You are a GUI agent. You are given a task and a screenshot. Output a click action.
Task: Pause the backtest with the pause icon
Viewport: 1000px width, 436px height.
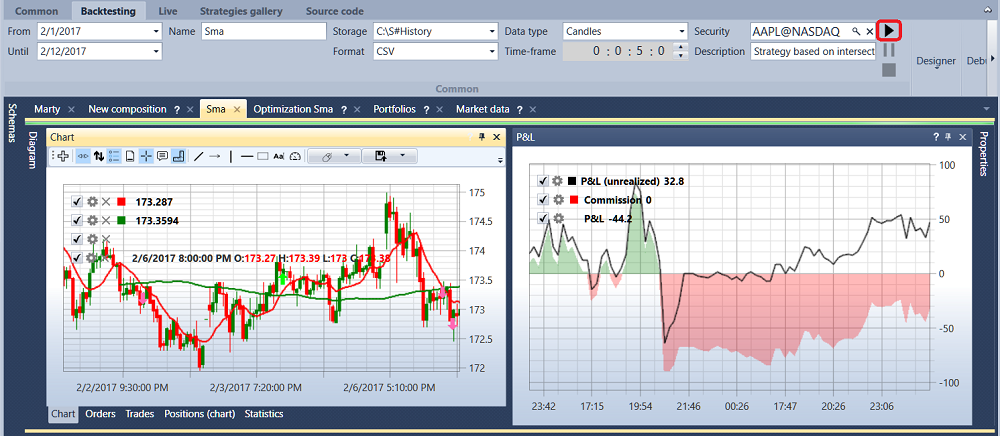[889, 50]
